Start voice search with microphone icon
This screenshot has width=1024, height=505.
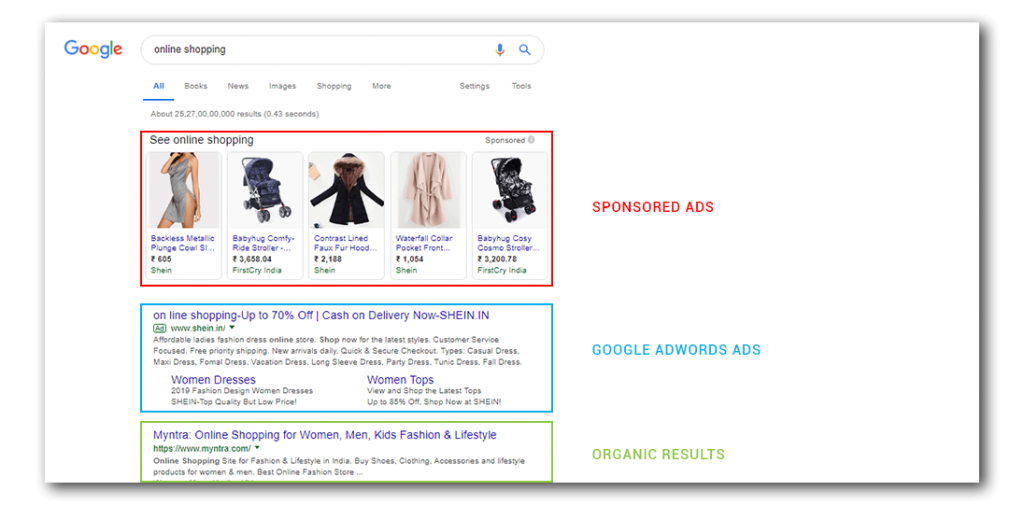pos(500,50)
